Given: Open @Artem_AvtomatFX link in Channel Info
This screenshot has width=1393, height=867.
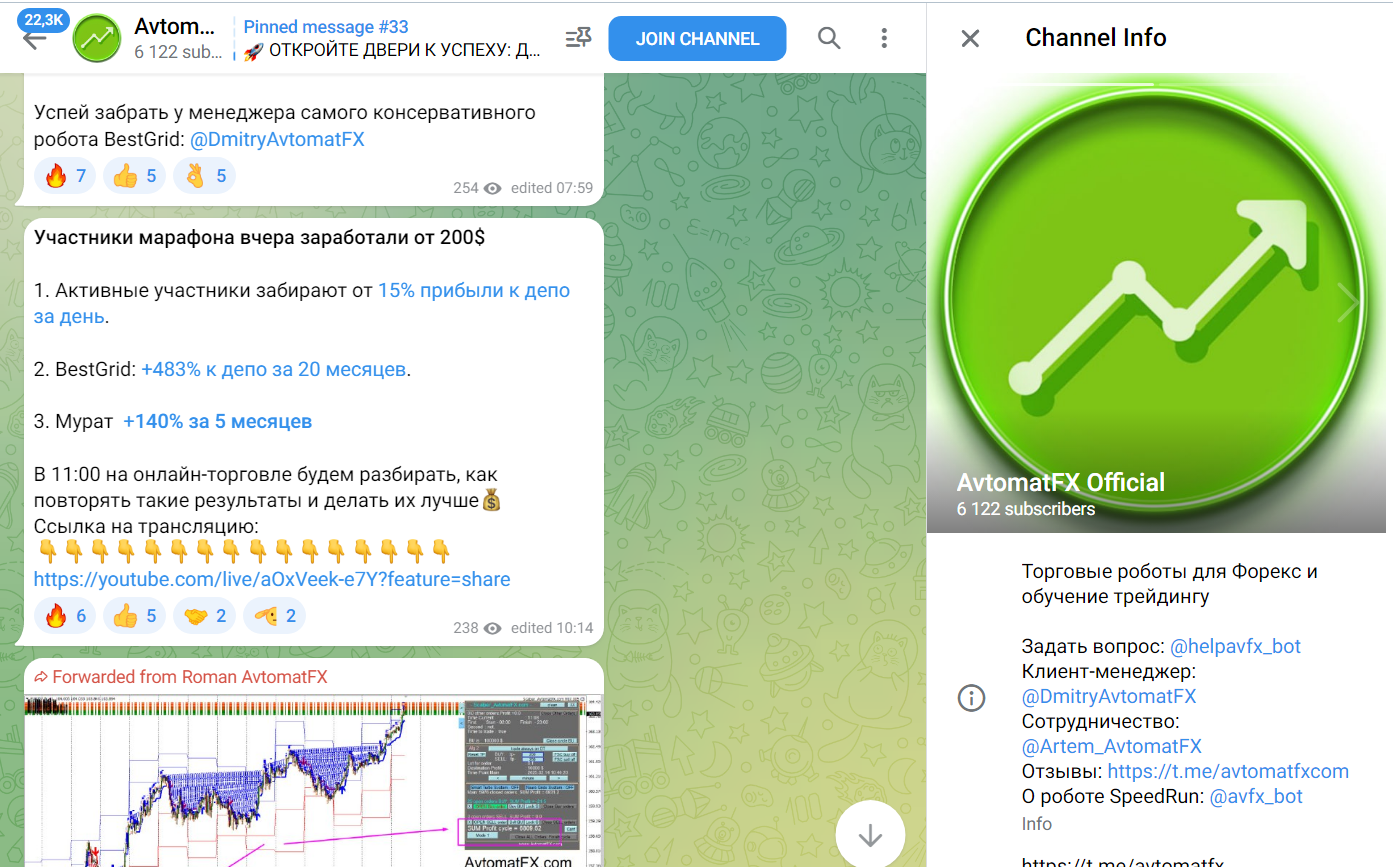Looking at the screenshot, I should click(x=1112, y=746).
